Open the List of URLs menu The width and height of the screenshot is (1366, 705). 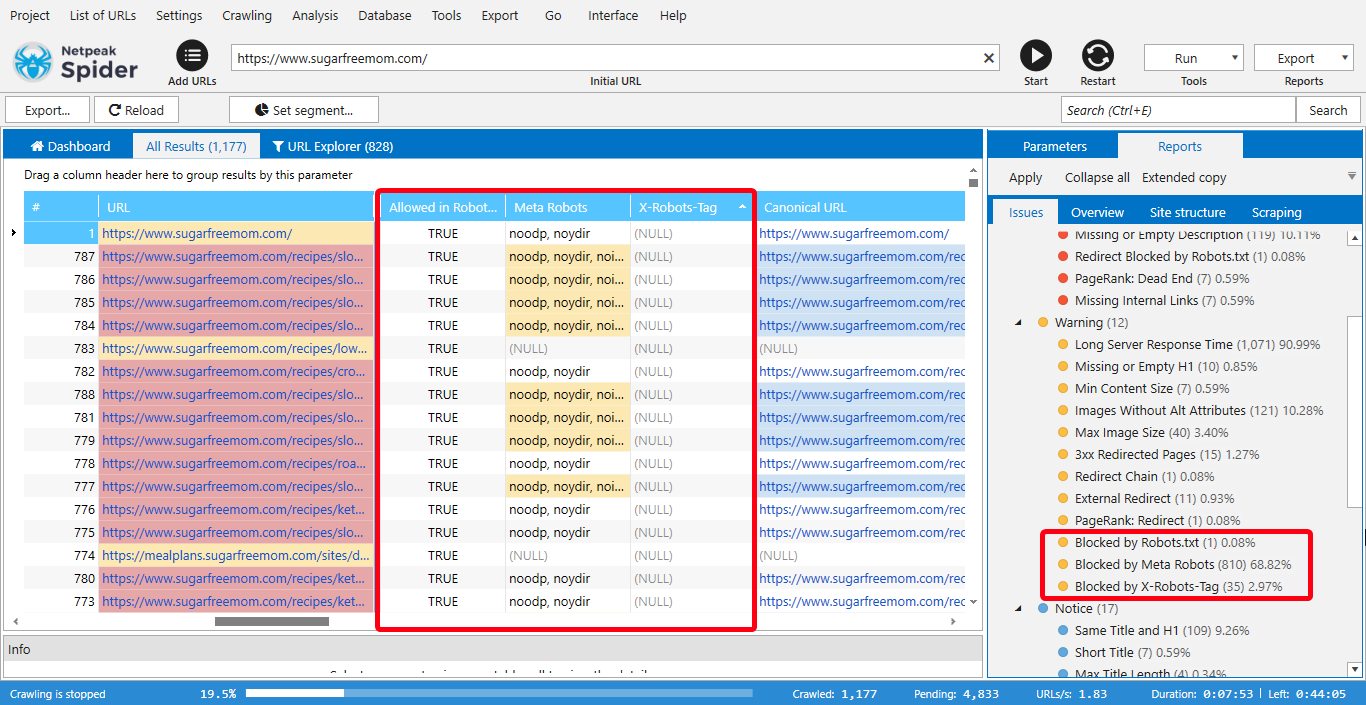[x=103, y=15]
